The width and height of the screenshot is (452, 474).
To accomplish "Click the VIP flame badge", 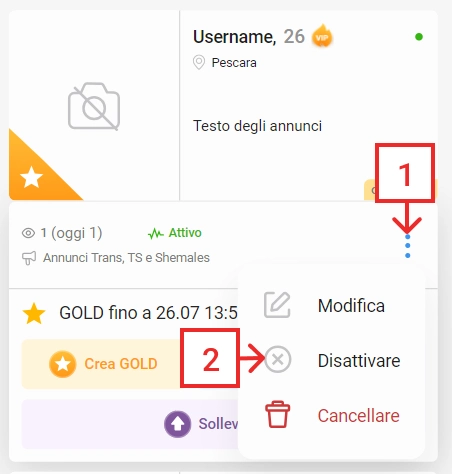I will tap(322, 36).
